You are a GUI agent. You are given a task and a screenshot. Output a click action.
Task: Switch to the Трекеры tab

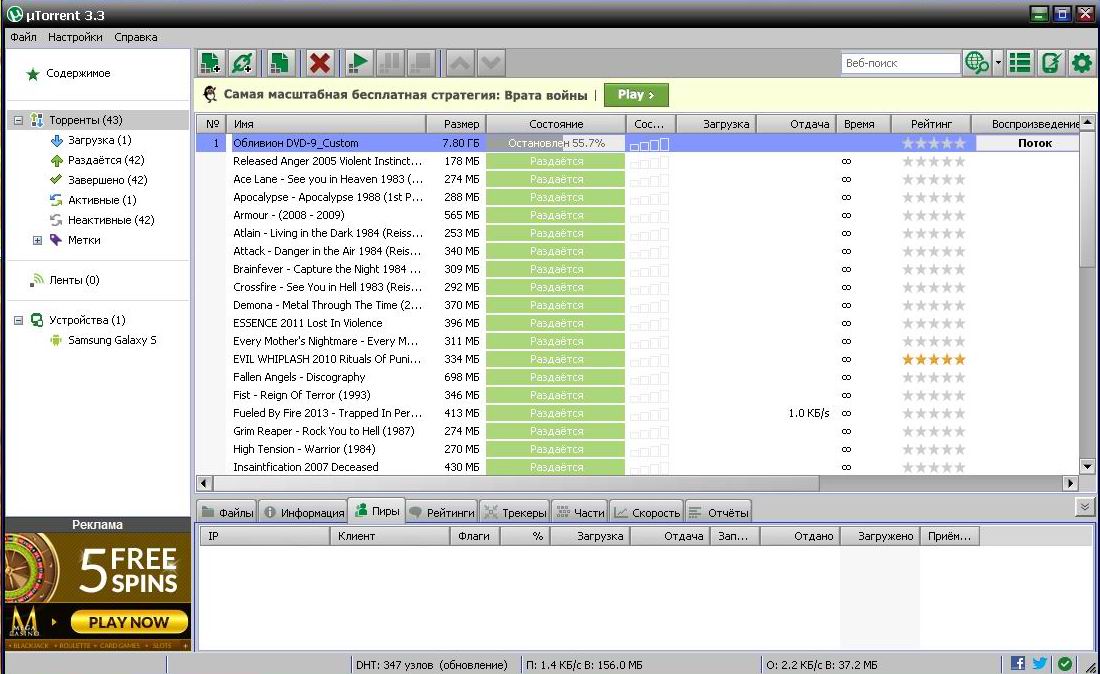pyautogui.click(x=515, y=513)
